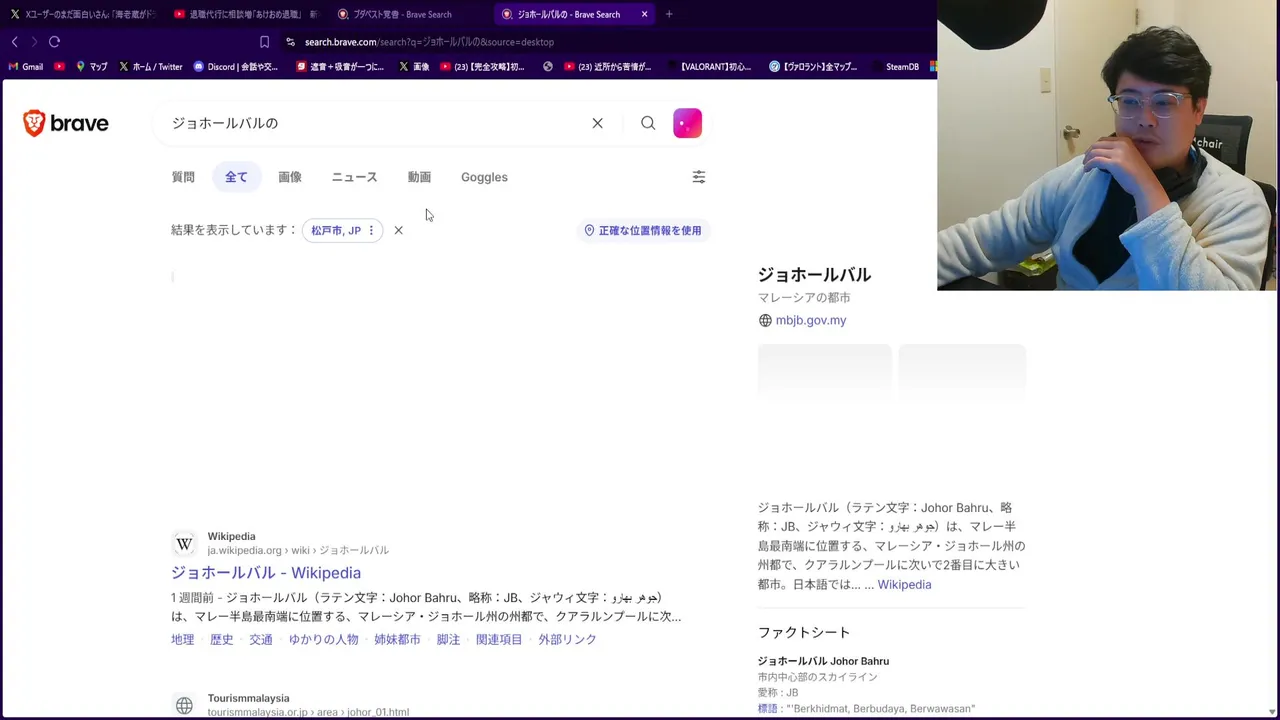
Task: Open a new browser tab
Action: (669, 14)
